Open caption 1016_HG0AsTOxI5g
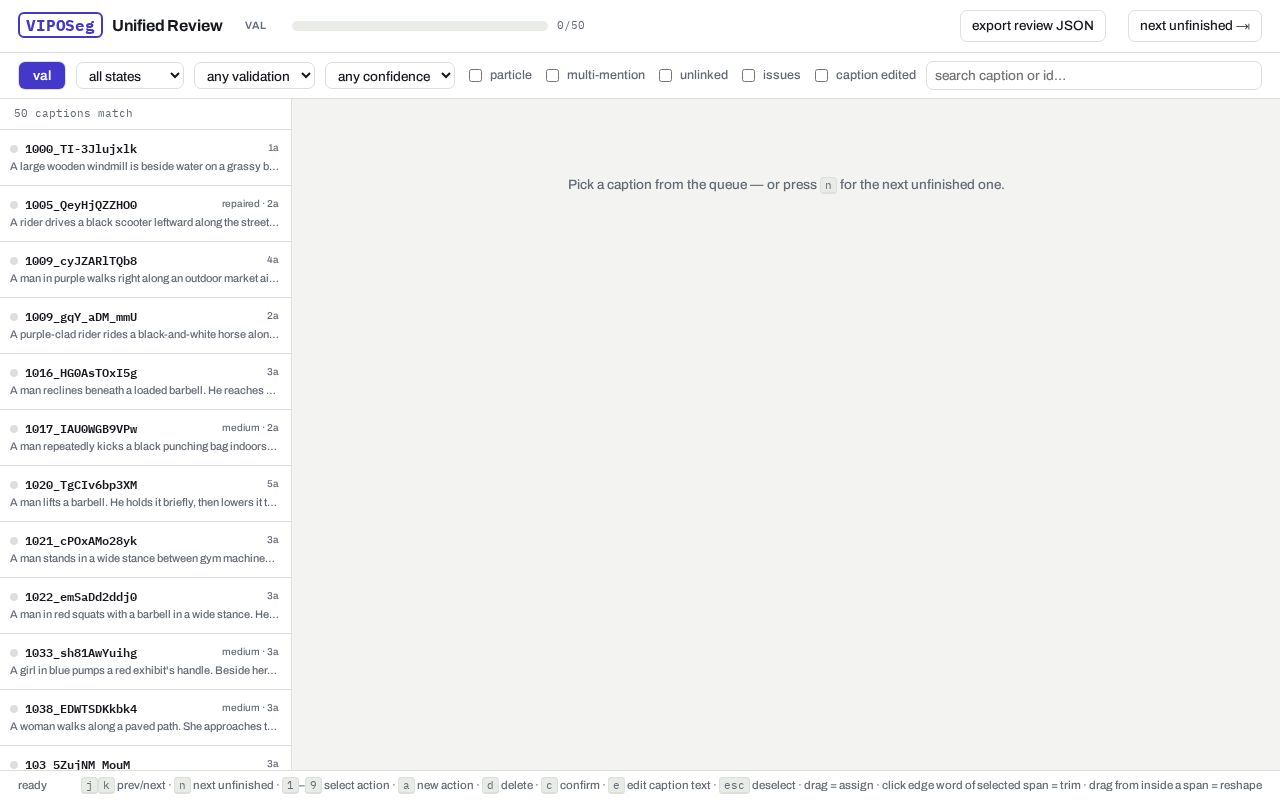This screenshot has width=1280, height=800. [145, 382]
